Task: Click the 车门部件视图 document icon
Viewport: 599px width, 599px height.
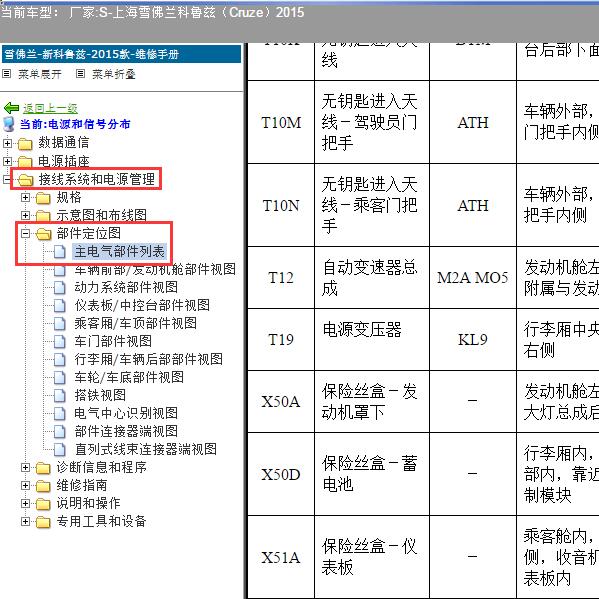Action: click(x=60, y=342)
